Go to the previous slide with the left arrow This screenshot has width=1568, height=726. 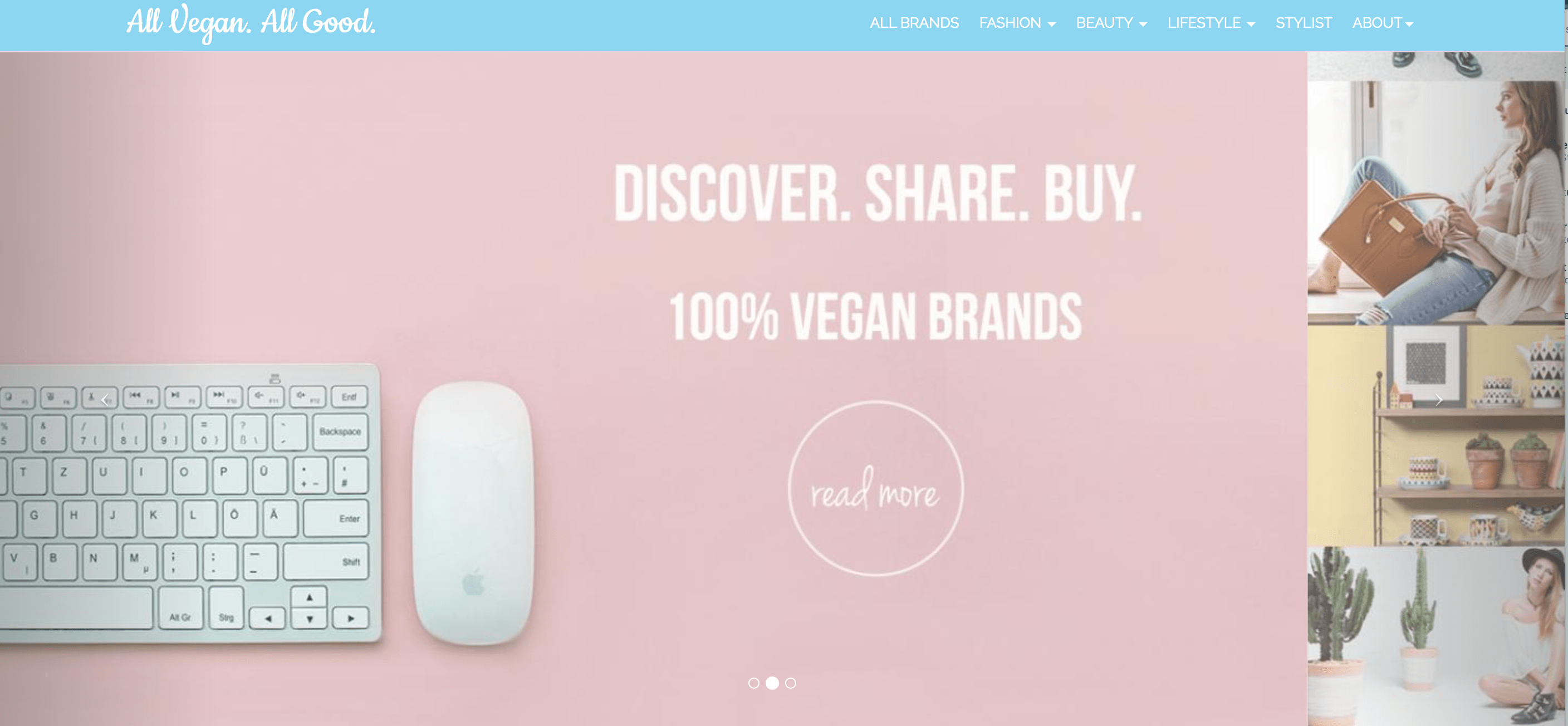105,400
